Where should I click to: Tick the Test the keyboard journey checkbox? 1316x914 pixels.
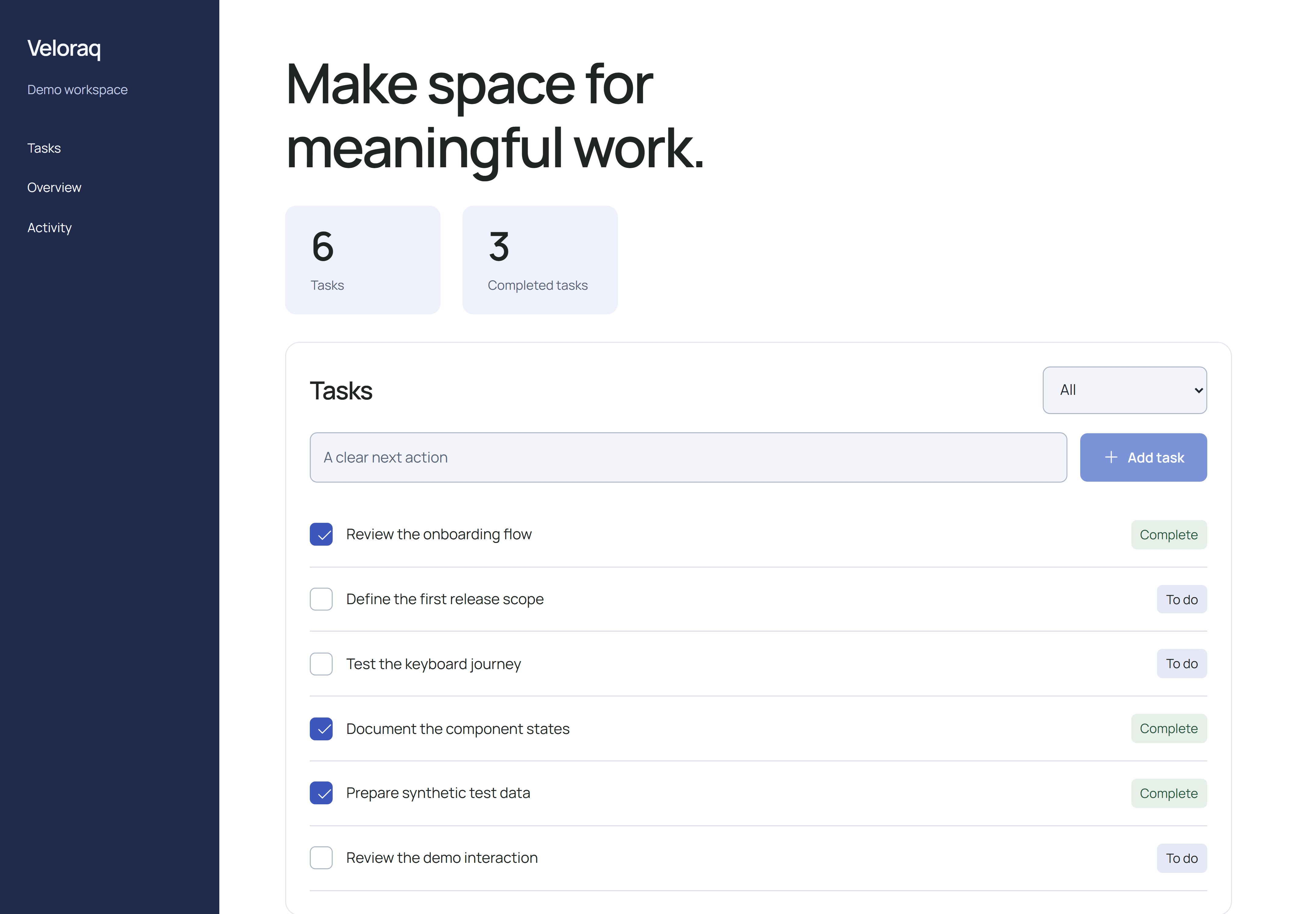click(x=321, y=664)
